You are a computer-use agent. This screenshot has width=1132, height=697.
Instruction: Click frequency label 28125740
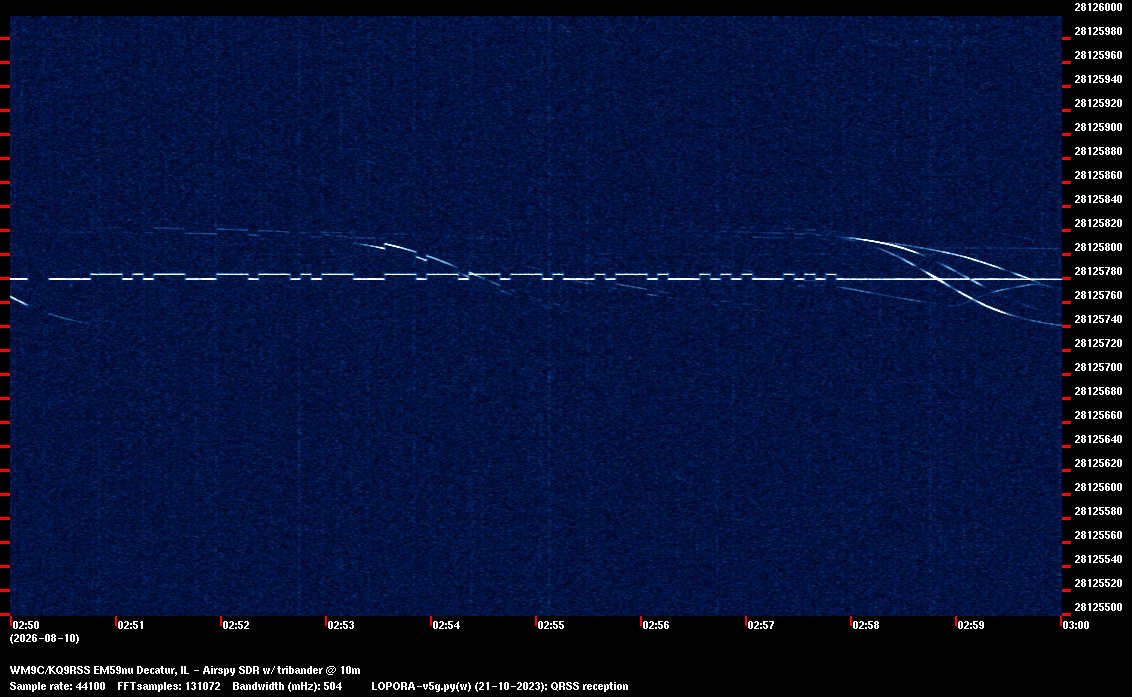click(x=1098, y=319)
